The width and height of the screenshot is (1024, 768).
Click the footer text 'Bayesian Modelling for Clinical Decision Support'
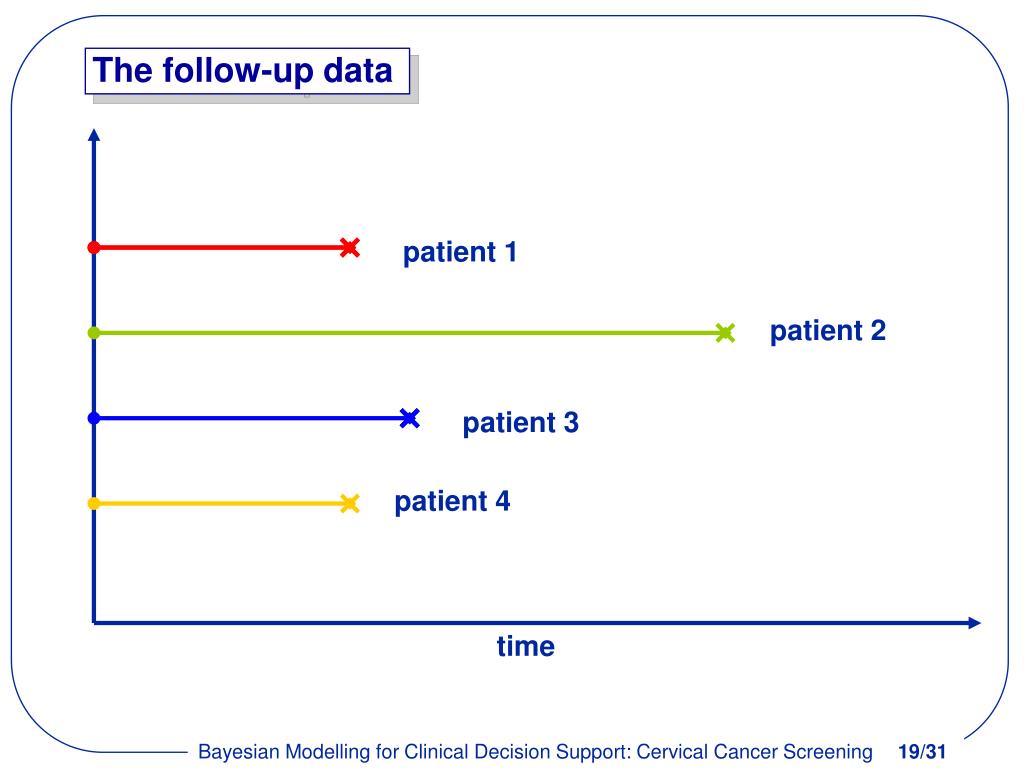point(414,752)
